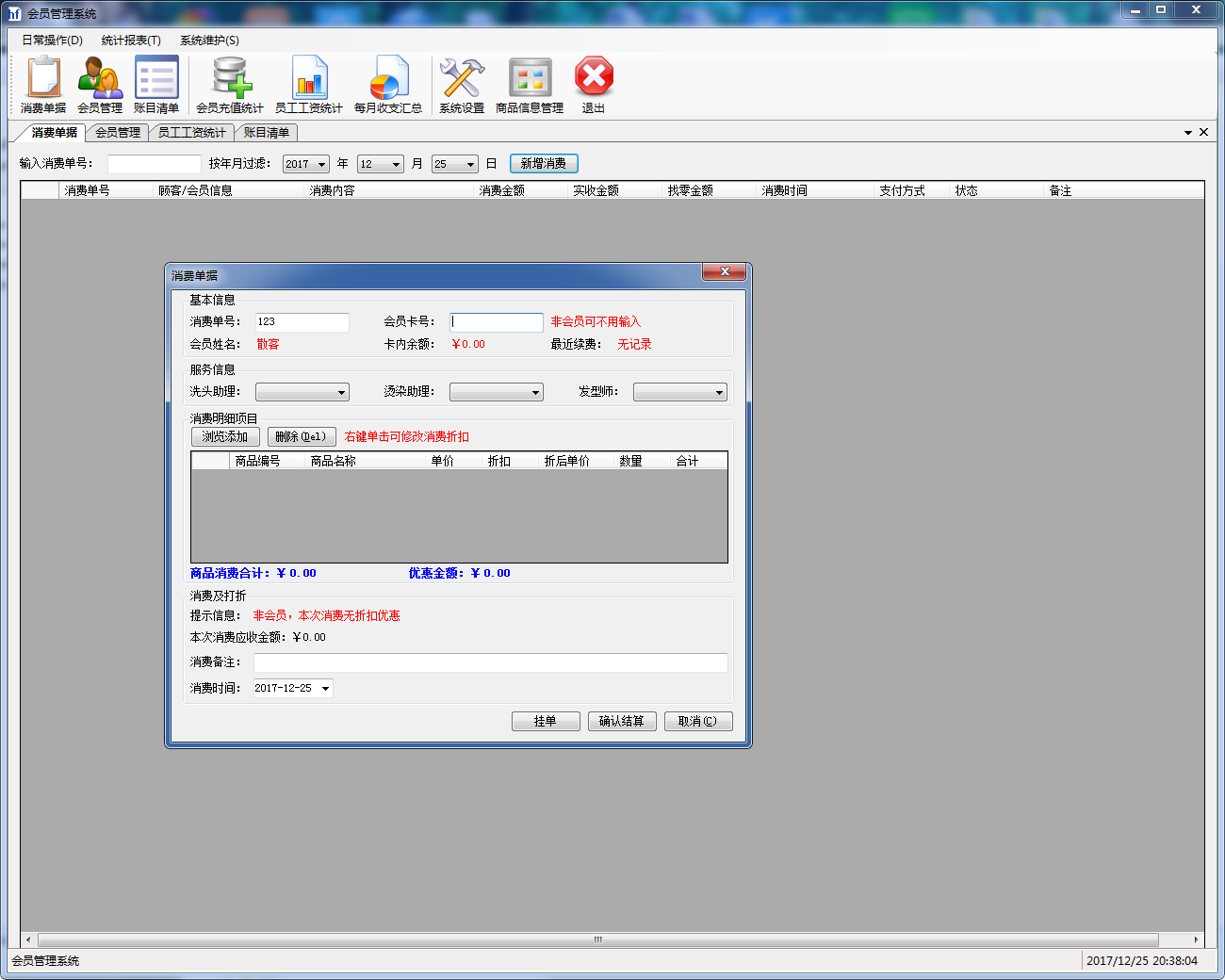Expand the 消费时间 date picker dropdown
This screenshot has height=980, width=1225.
325,688
